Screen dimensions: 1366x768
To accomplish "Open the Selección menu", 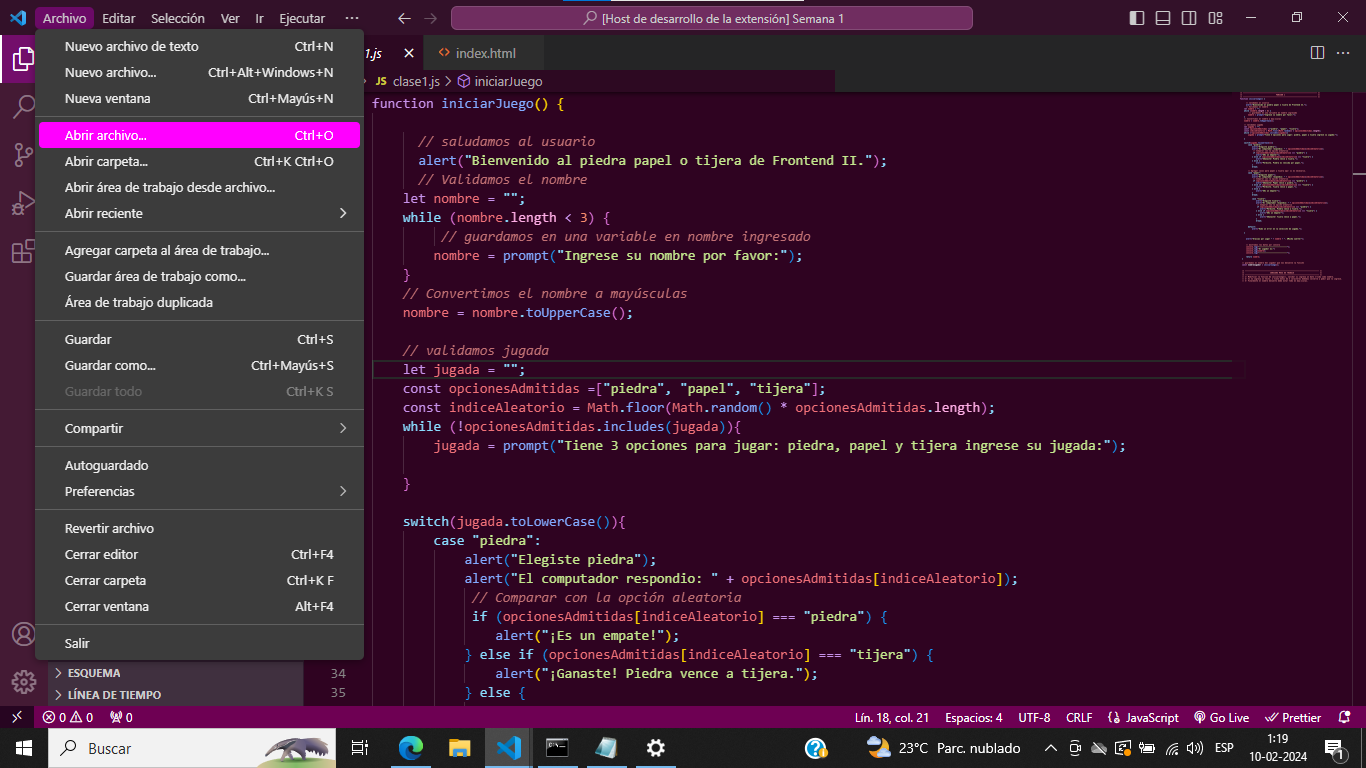I will pyautogui.click(x=178, y=18).
